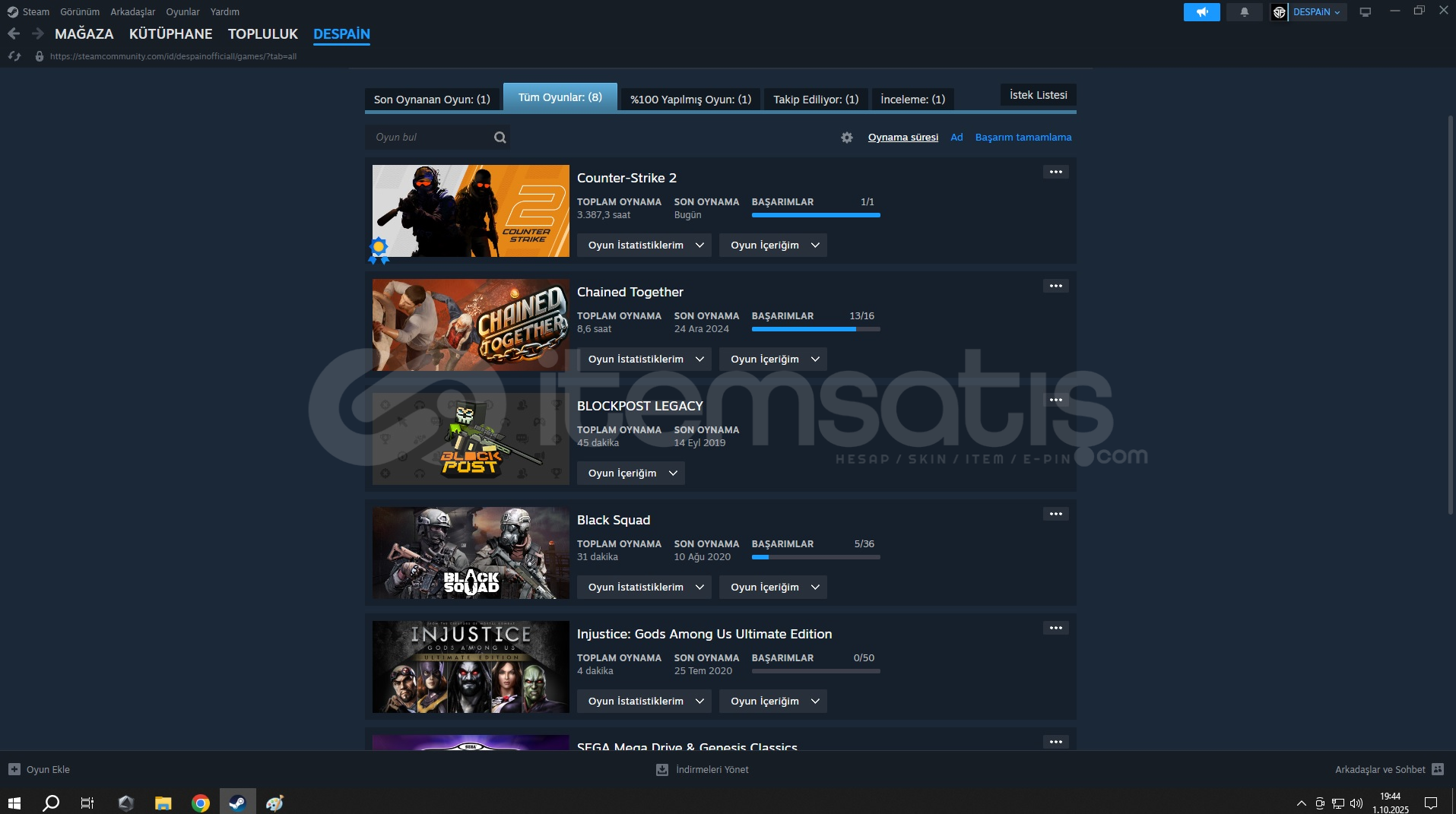The height and width of the screenshot is (814, 1456).
Task: Open Windows Start menu
Action: tap(14, 803)
